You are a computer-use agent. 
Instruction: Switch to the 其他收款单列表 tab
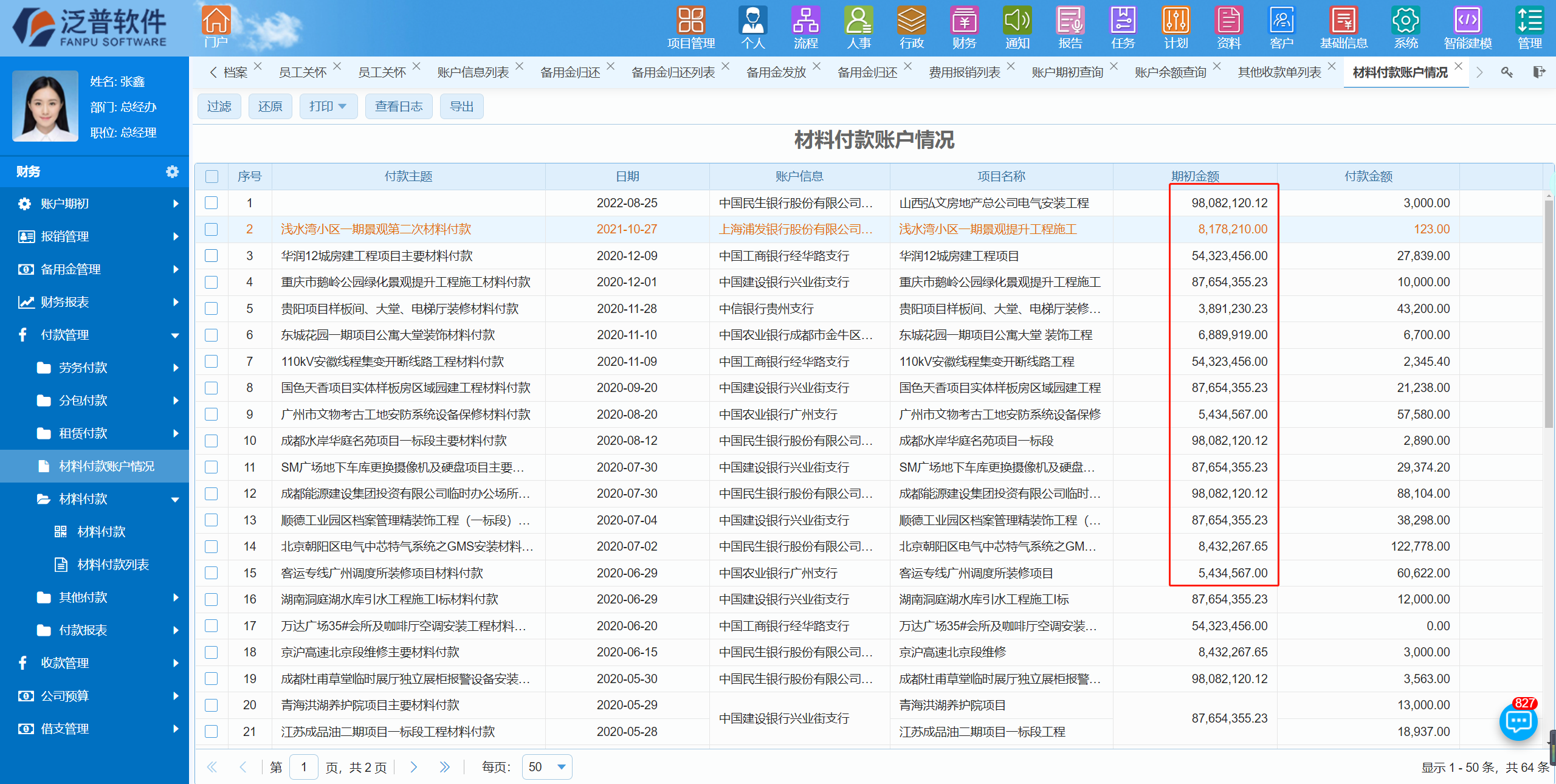pos(1279,72)
